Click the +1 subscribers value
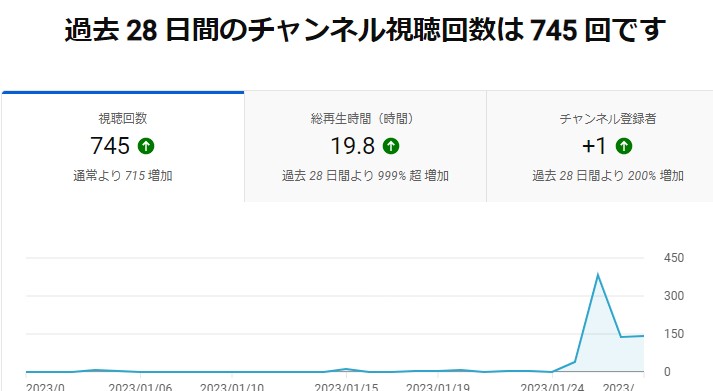Viewport: 713px width, 391px height. point(594,146)
